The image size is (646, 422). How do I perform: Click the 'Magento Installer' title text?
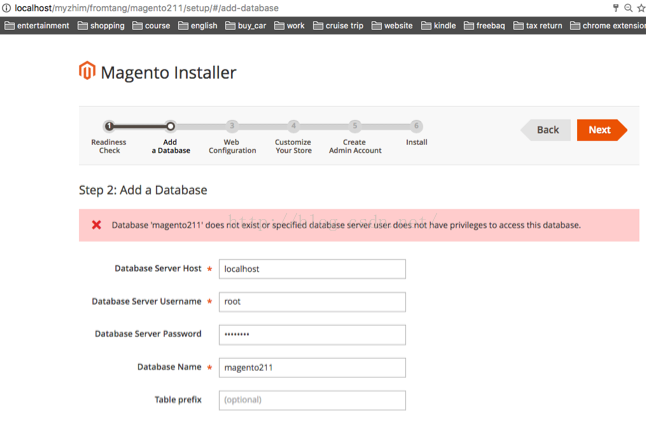click(x=169, y=73)
